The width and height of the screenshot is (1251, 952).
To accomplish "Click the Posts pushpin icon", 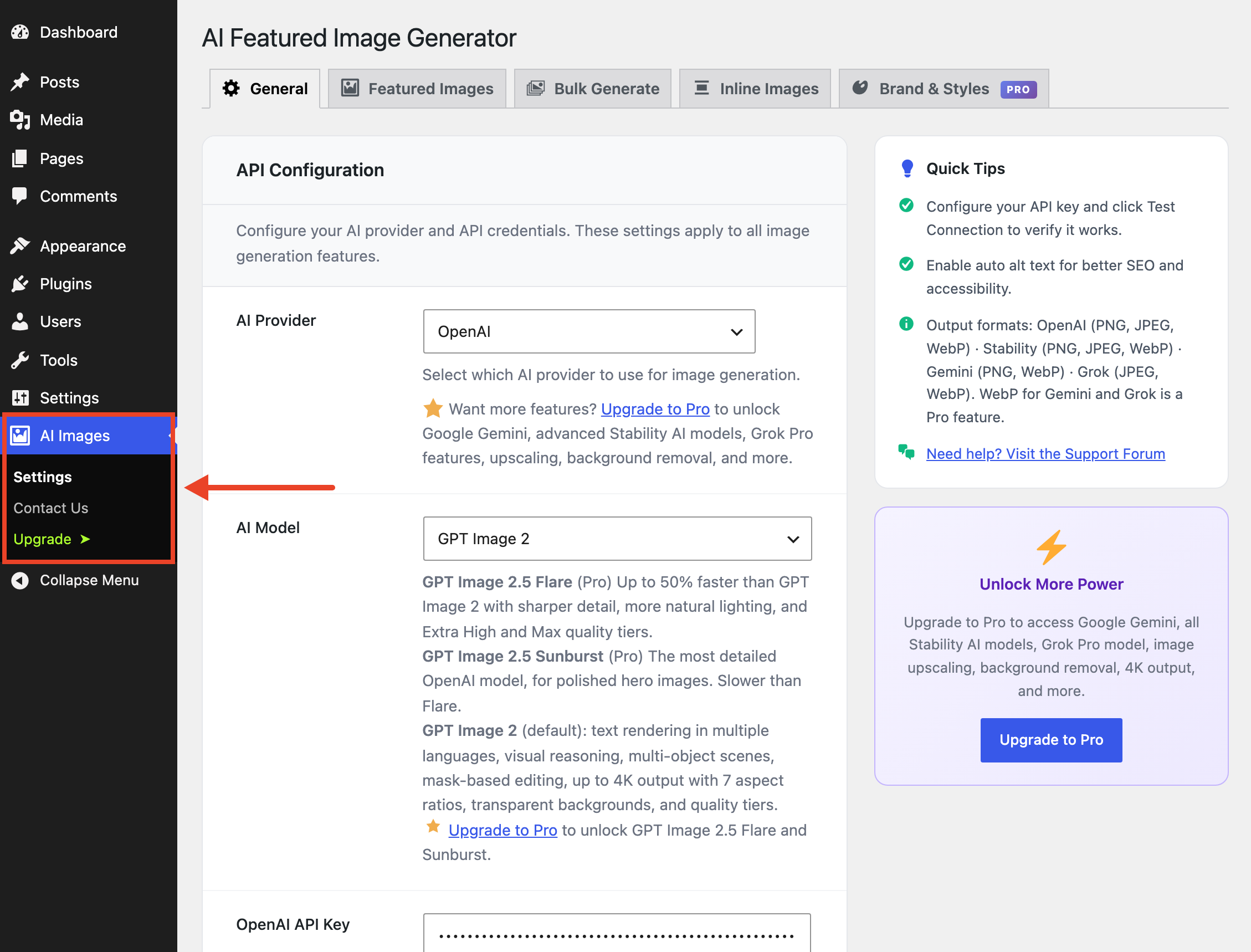I will click(20, 82).
